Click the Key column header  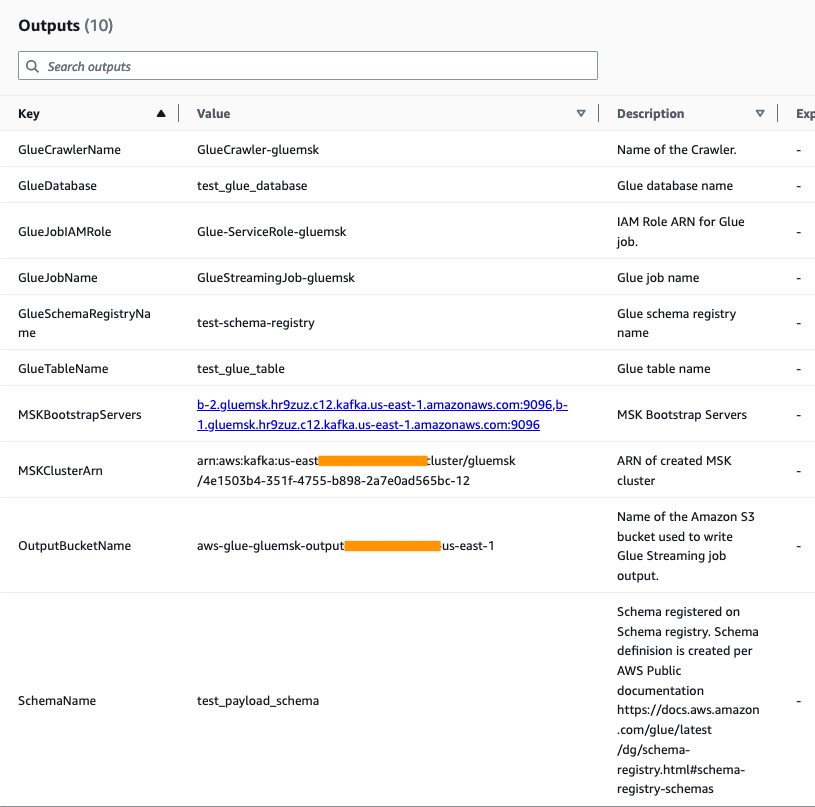click(28, 113)
